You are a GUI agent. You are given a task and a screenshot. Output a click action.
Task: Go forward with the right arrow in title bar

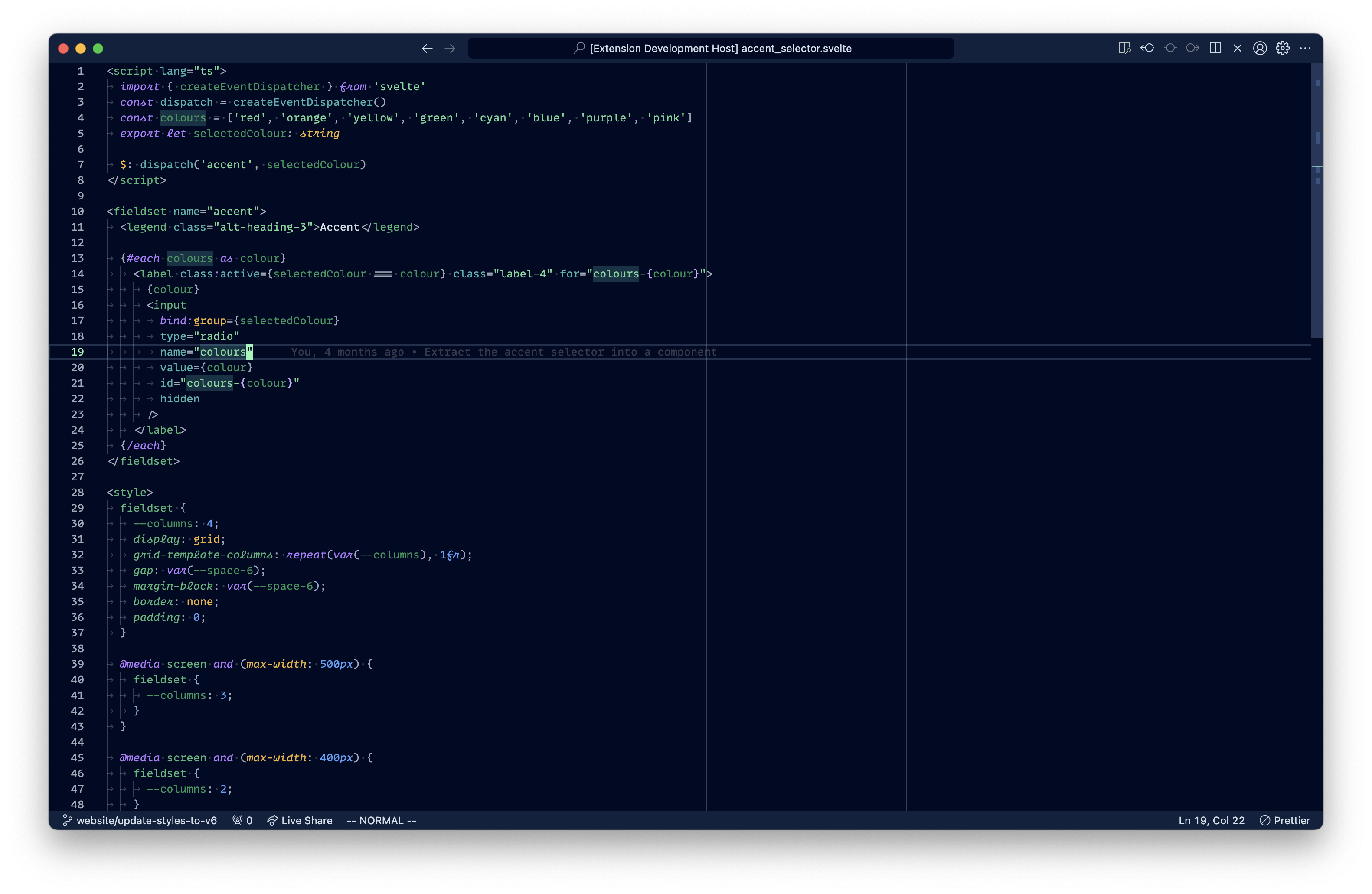(x=450, y=49)
